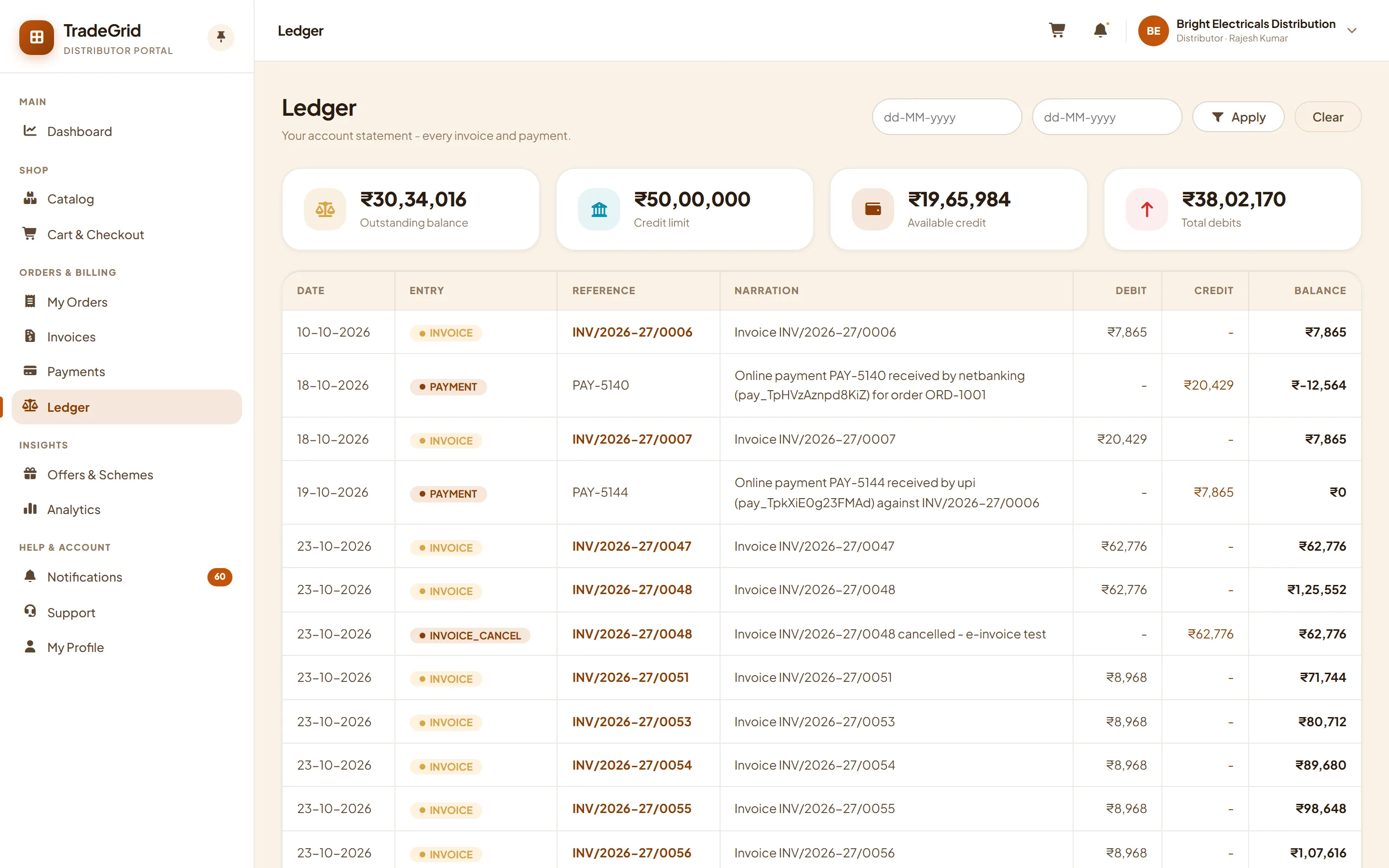Click the INVOICE_CANCEL entry badge
Viewport: 1389px width, 868px height.
tap(469, 636)
